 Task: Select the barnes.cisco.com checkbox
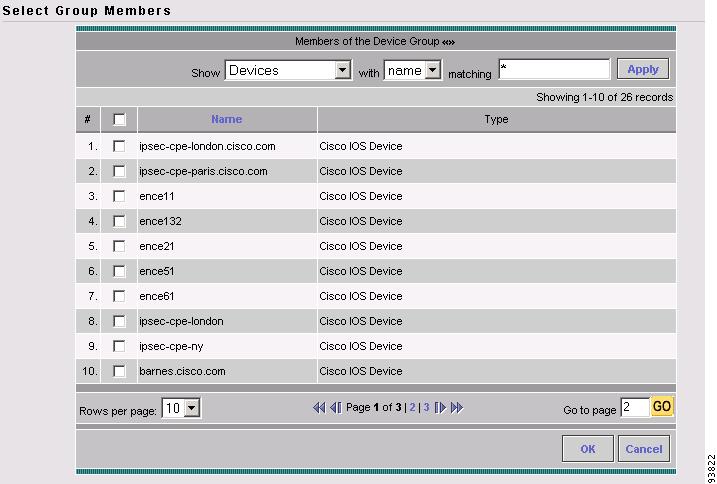click(119, 371)
